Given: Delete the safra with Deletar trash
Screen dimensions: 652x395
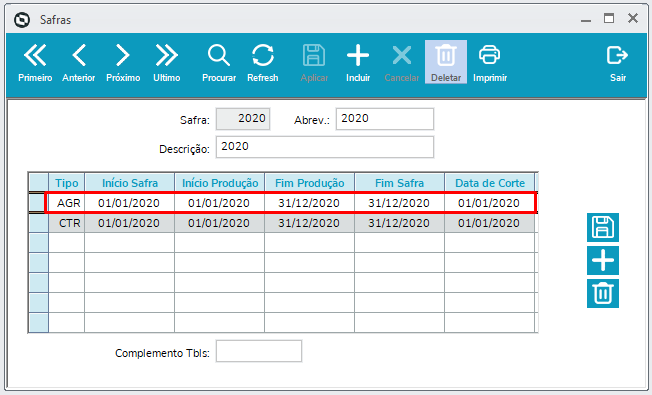Looking at the screenshot, I should pyautogui.click(x=446, y=62).
